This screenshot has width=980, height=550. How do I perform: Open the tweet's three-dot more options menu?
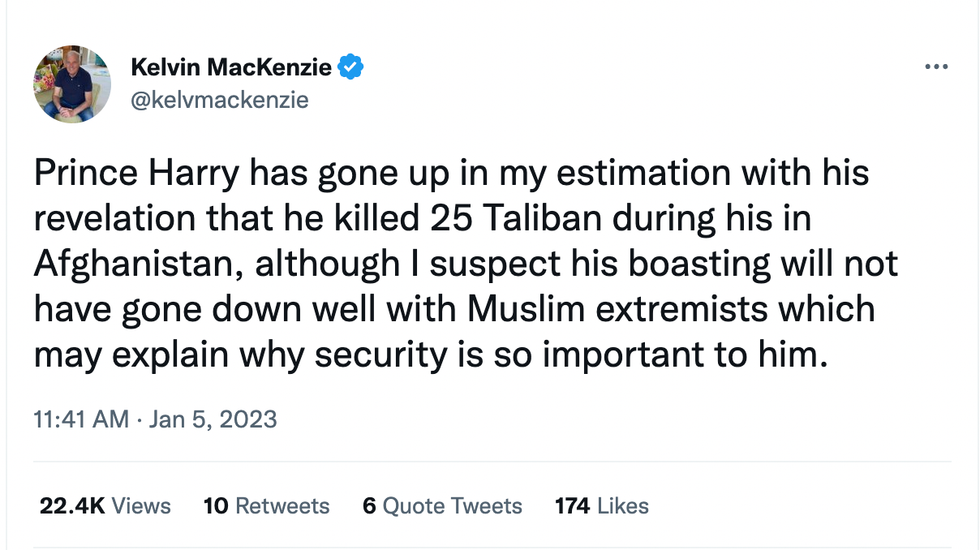(936, 67)
